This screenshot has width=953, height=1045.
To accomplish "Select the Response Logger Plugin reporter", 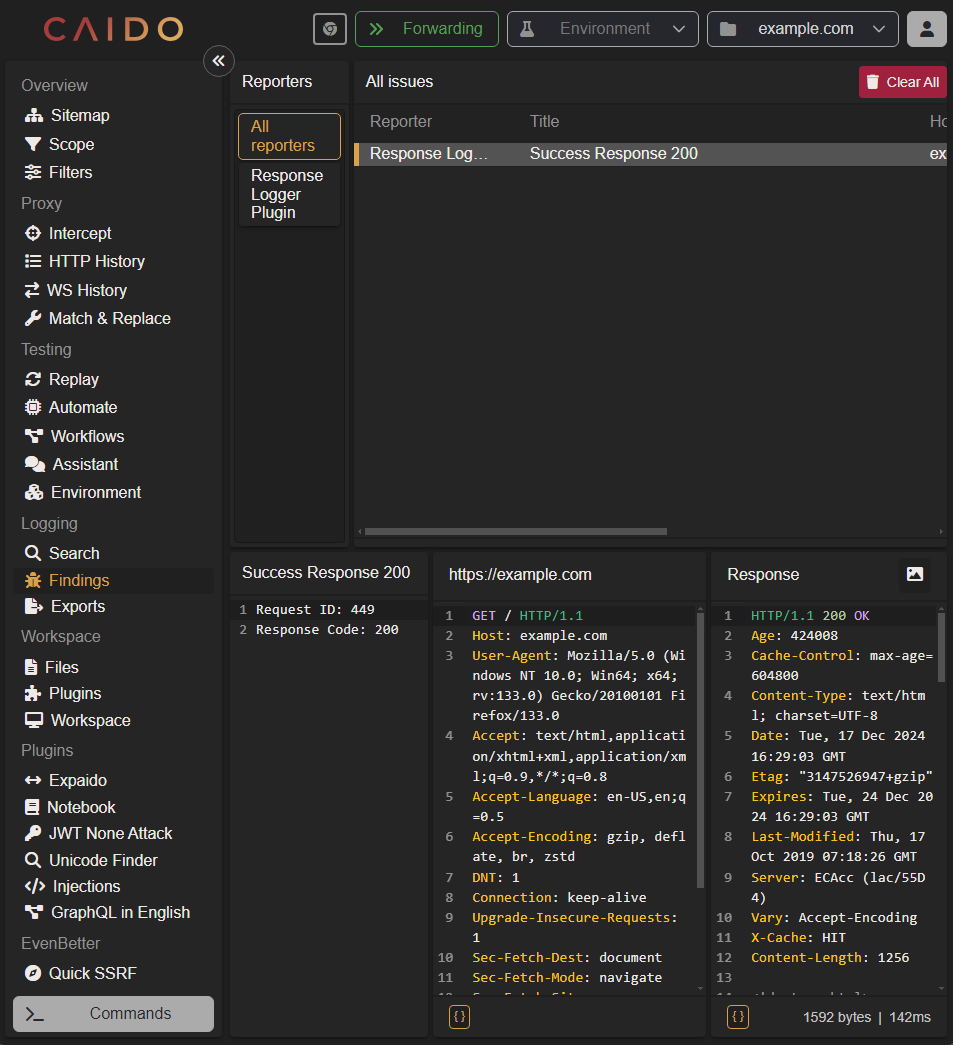I will (288, 194).
